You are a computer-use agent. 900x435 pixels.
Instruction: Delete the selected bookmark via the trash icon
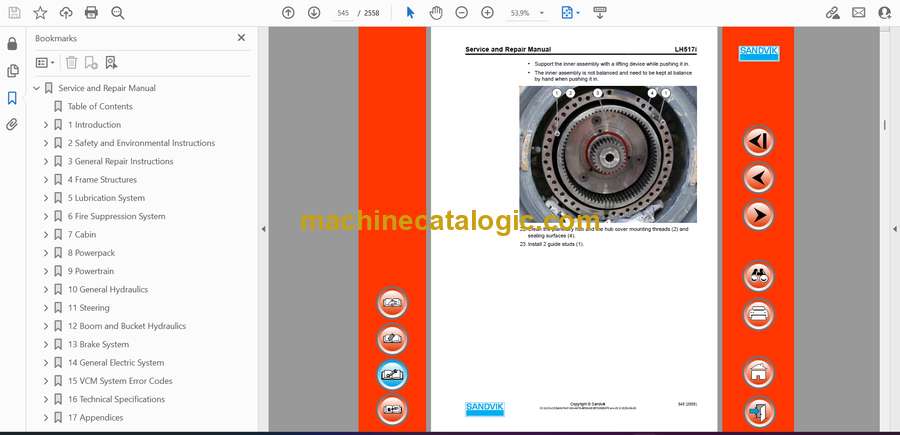click(x=71, y=63)
